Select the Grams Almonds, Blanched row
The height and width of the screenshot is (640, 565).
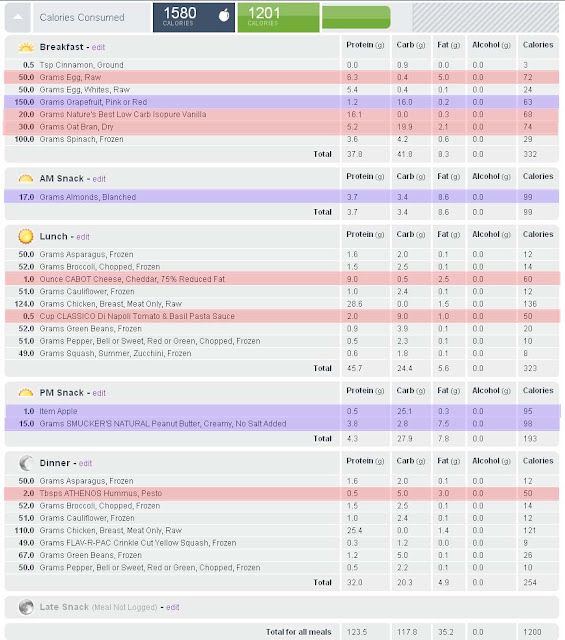(x=282, y=197)
